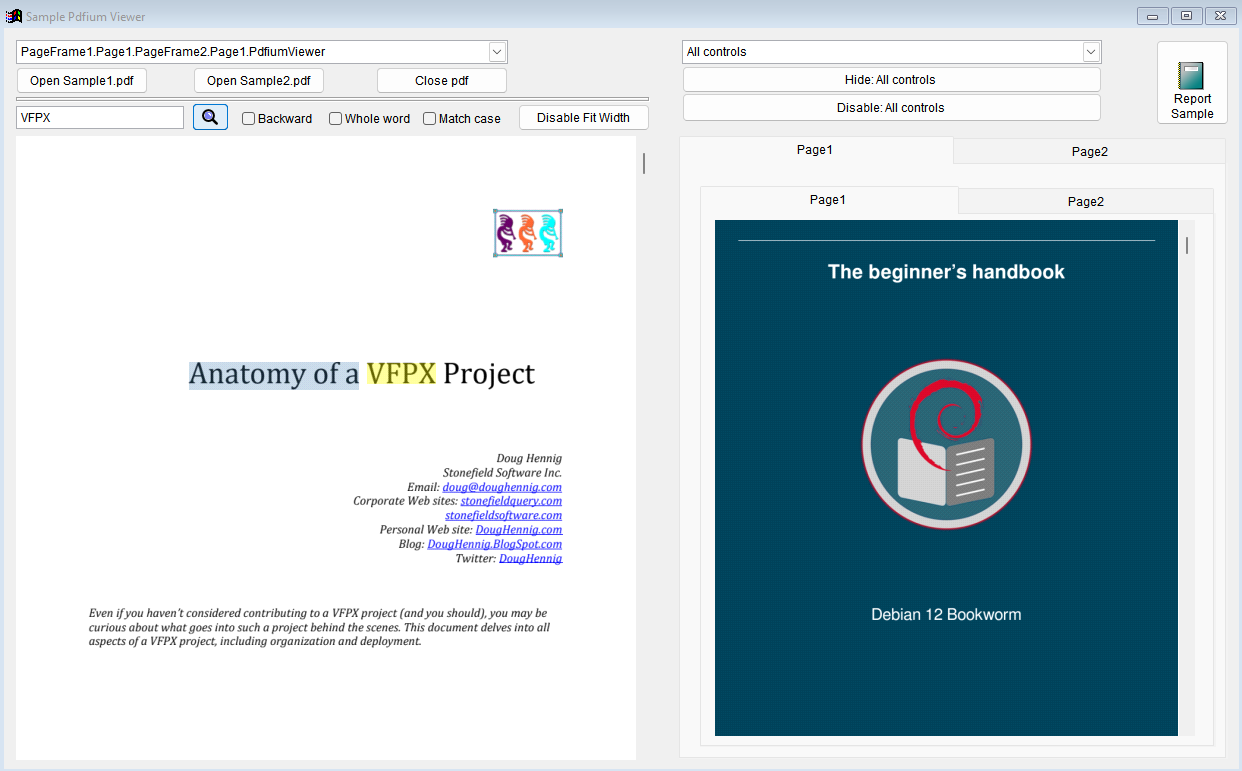1242x771 pixels.
Task: Maximize the Sample Pdfium Viewer window
Action: [1186, 16]
